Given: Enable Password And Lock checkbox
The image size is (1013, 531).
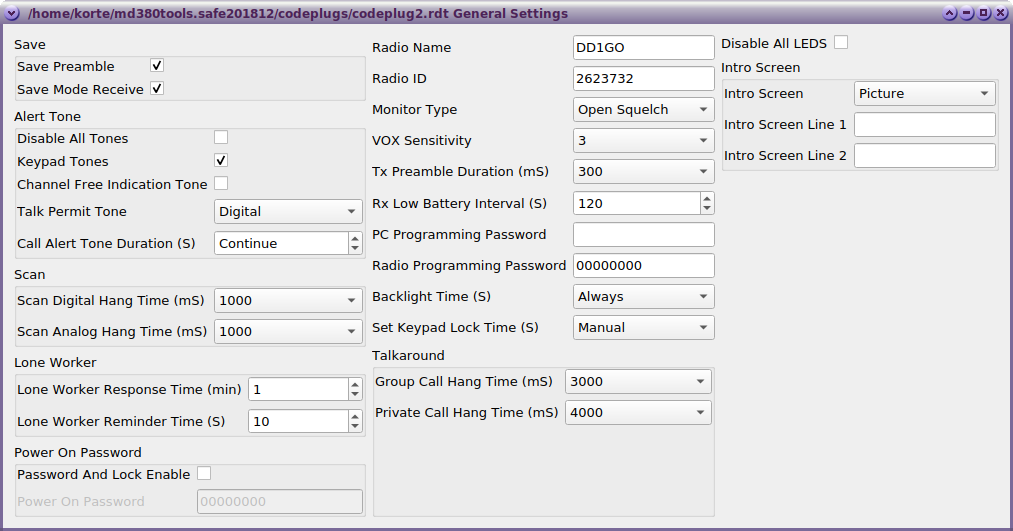Looking at the screenshot, I should [x=204, y=474].
